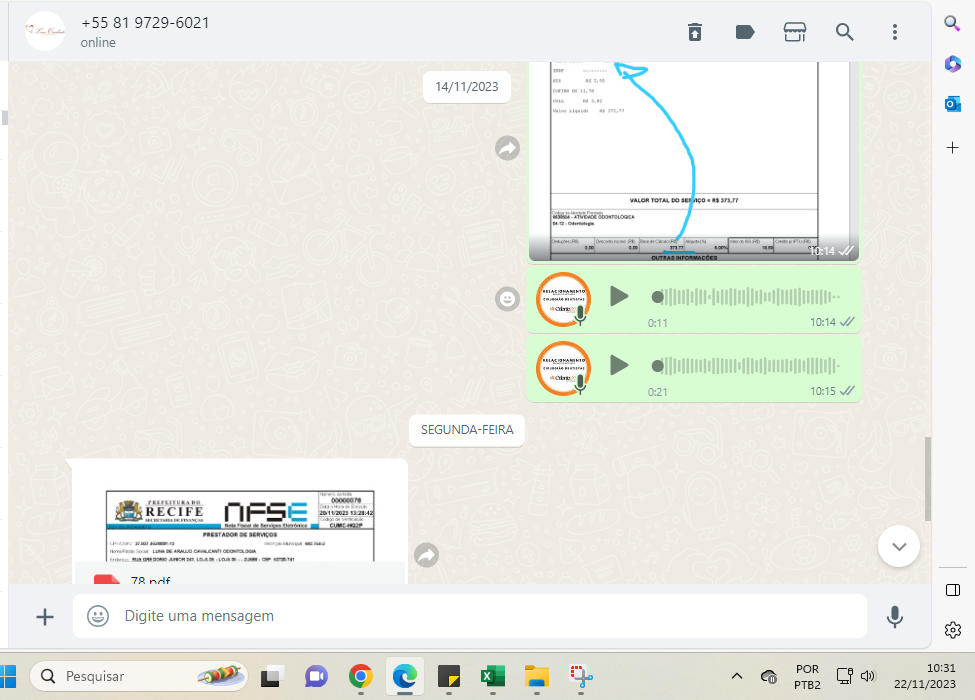Open Microsoft 365 Copilot sidebar icon
This screenshot has width=975, height=700.
953,63
